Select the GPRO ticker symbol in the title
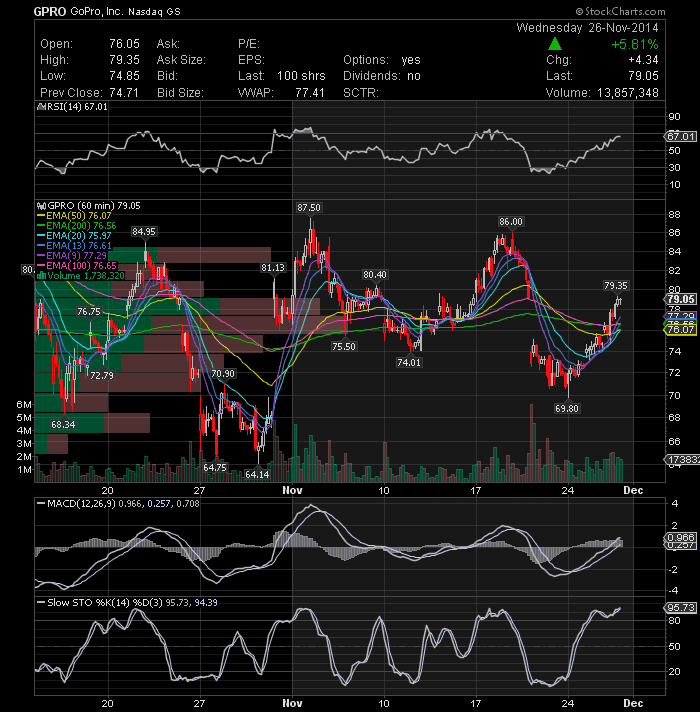This screenshot has height=712, width=700. [x=50, y=12]
